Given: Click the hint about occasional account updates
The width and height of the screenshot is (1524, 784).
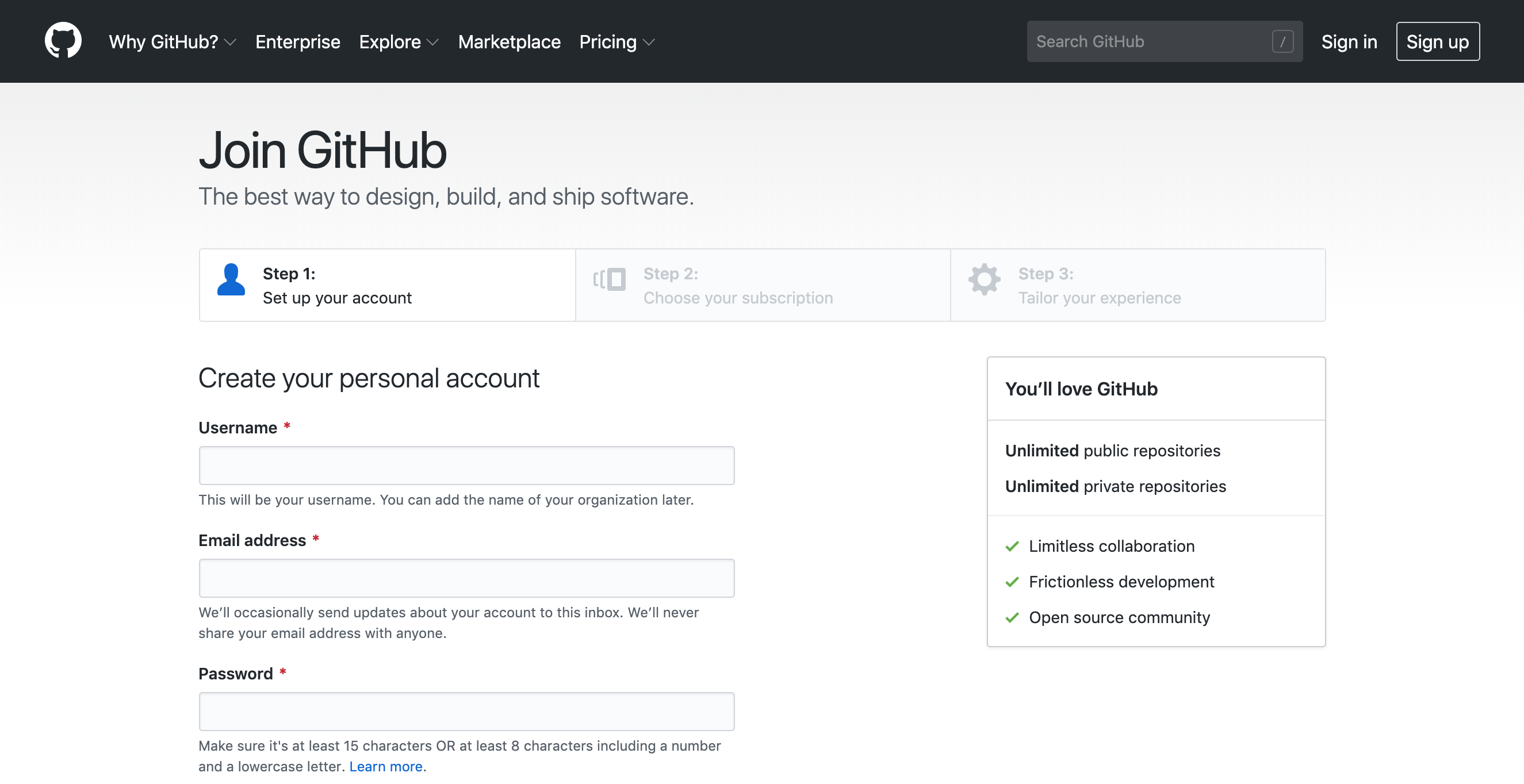Looking at the screenshot, I should [x=449, y=622].
